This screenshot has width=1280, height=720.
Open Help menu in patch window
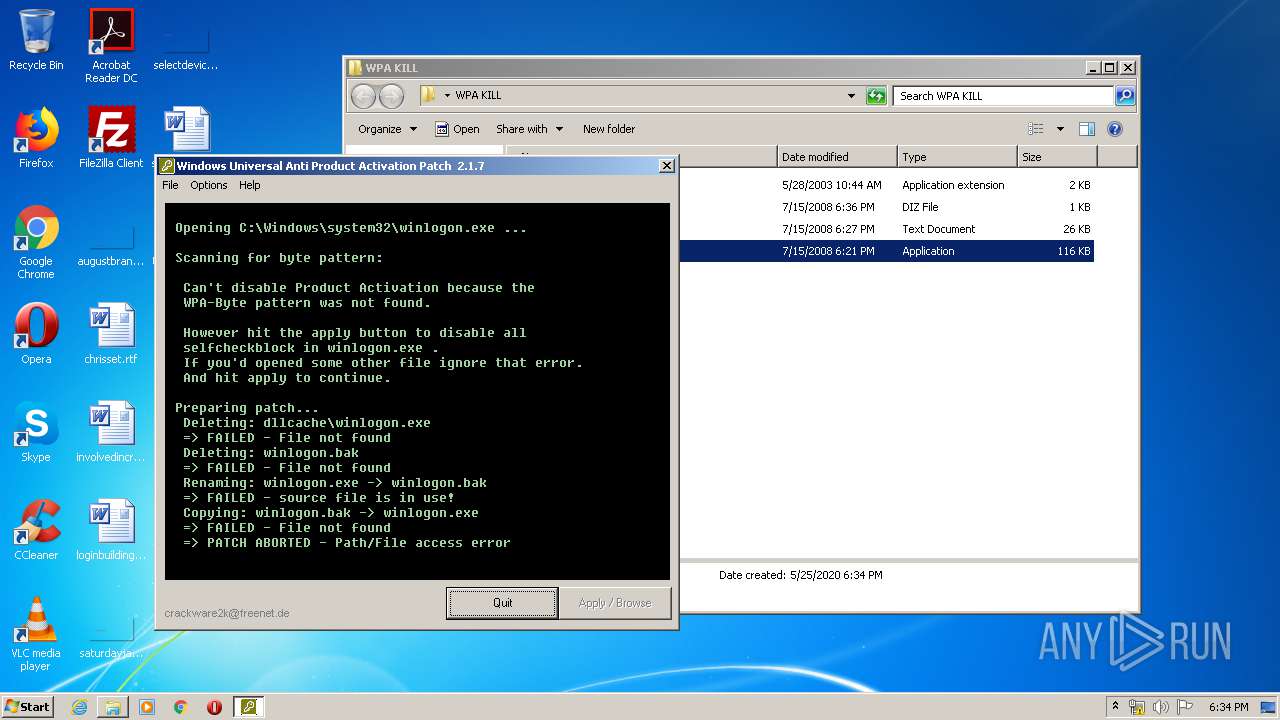[x=249, y=185]
